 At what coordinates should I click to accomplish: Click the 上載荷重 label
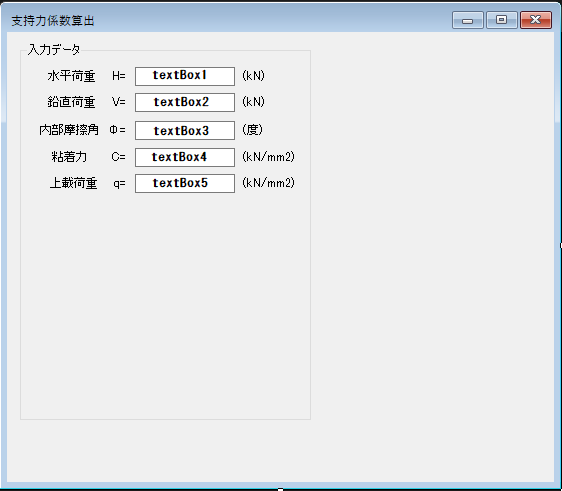pyautogui.click(x=73, y=183)
